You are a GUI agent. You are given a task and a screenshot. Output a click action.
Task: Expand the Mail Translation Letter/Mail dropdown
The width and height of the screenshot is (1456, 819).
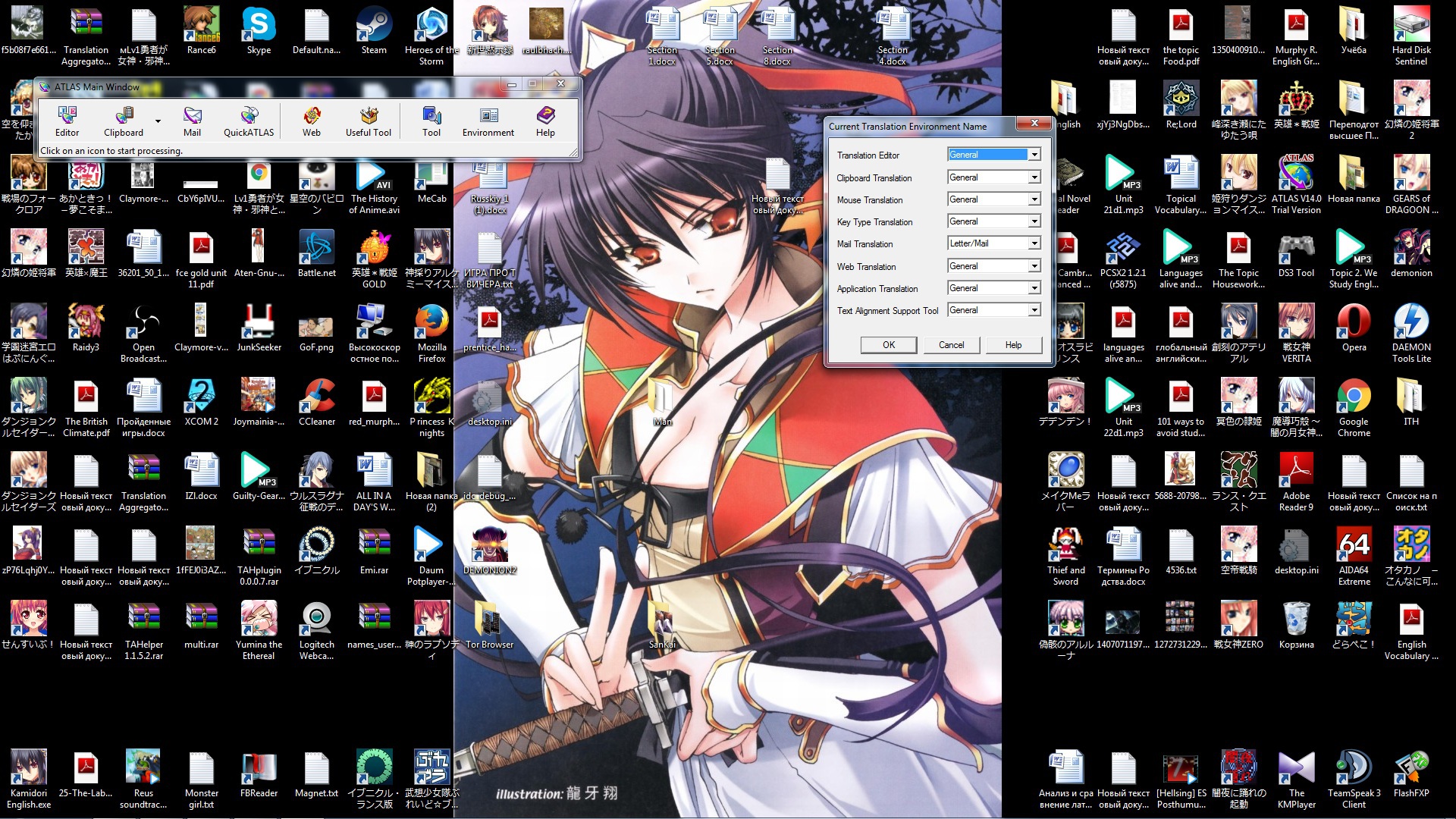(1034, 243)
